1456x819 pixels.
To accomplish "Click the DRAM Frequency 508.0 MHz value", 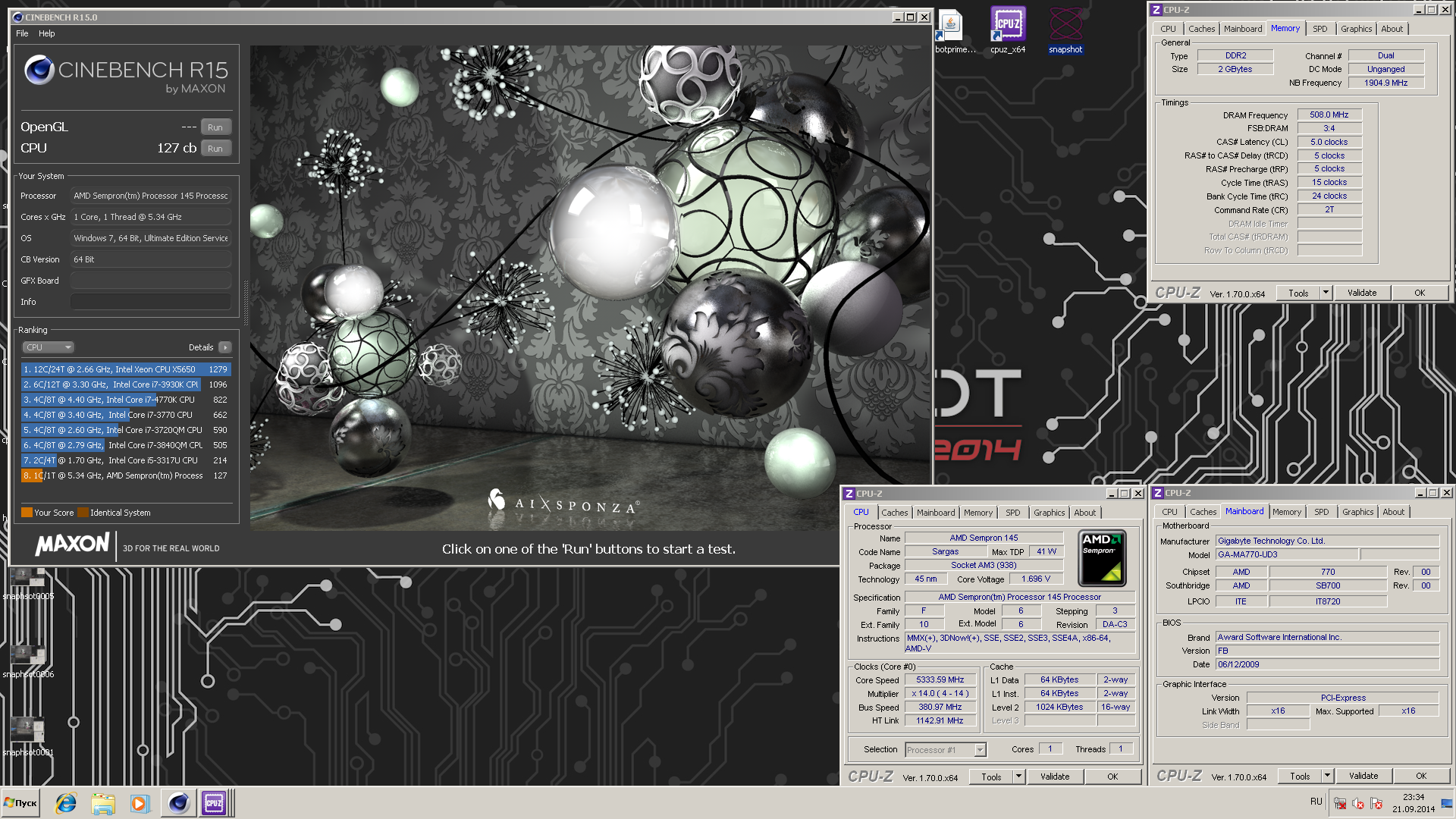I will click(x=1329, y=115).
